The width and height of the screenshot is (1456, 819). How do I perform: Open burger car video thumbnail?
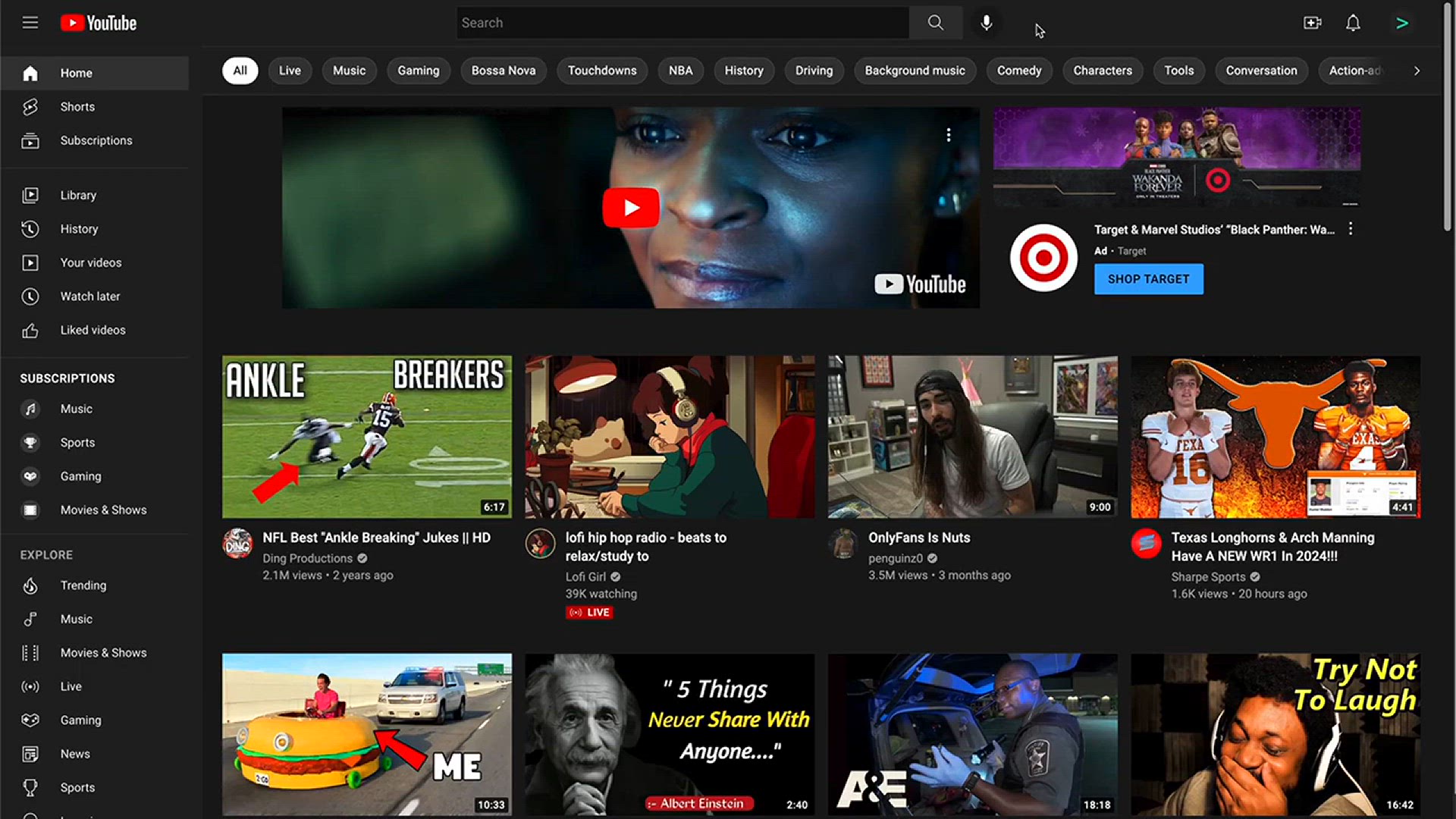[367, 735]
